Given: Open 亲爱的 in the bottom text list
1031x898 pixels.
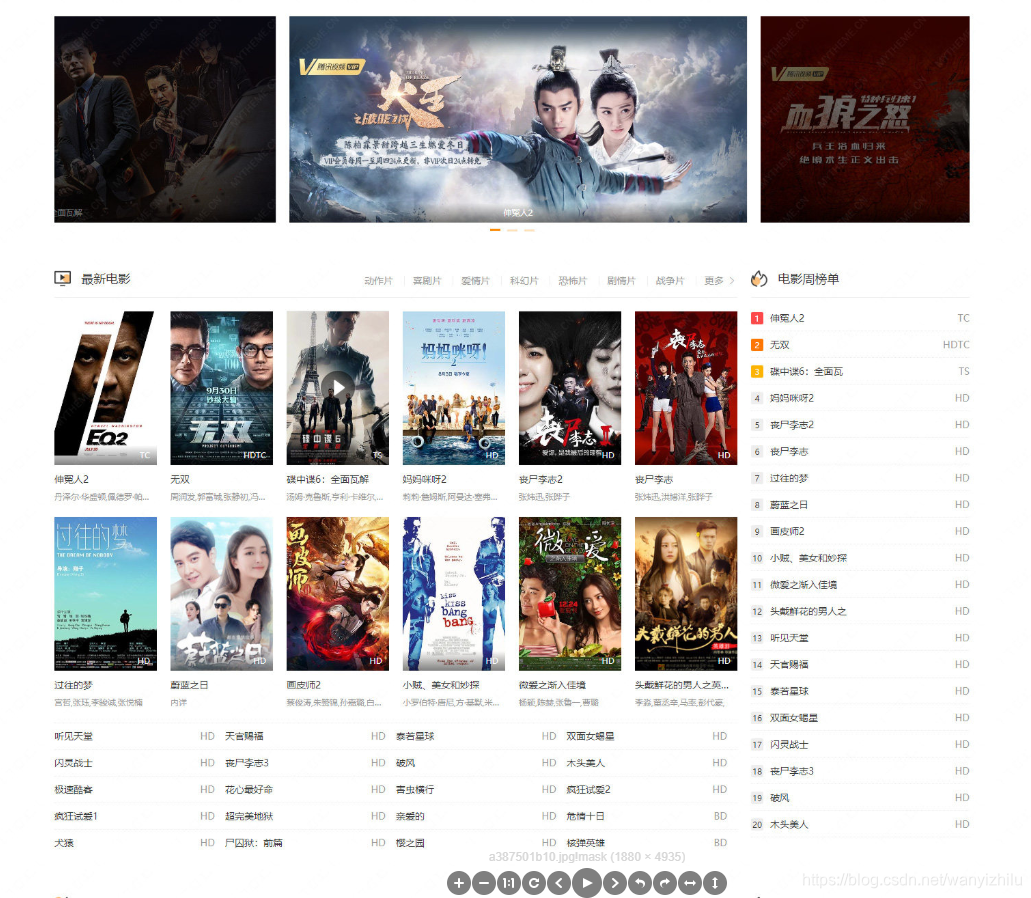Looking at the screenshot, I should pos(410,816).
